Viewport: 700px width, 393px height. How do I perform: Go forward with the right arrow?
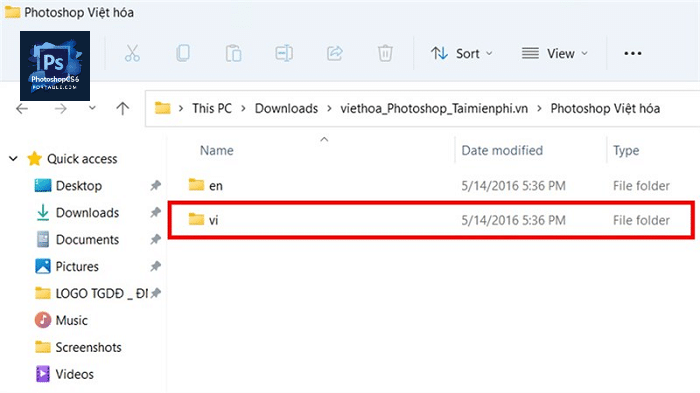click(61, 109)
